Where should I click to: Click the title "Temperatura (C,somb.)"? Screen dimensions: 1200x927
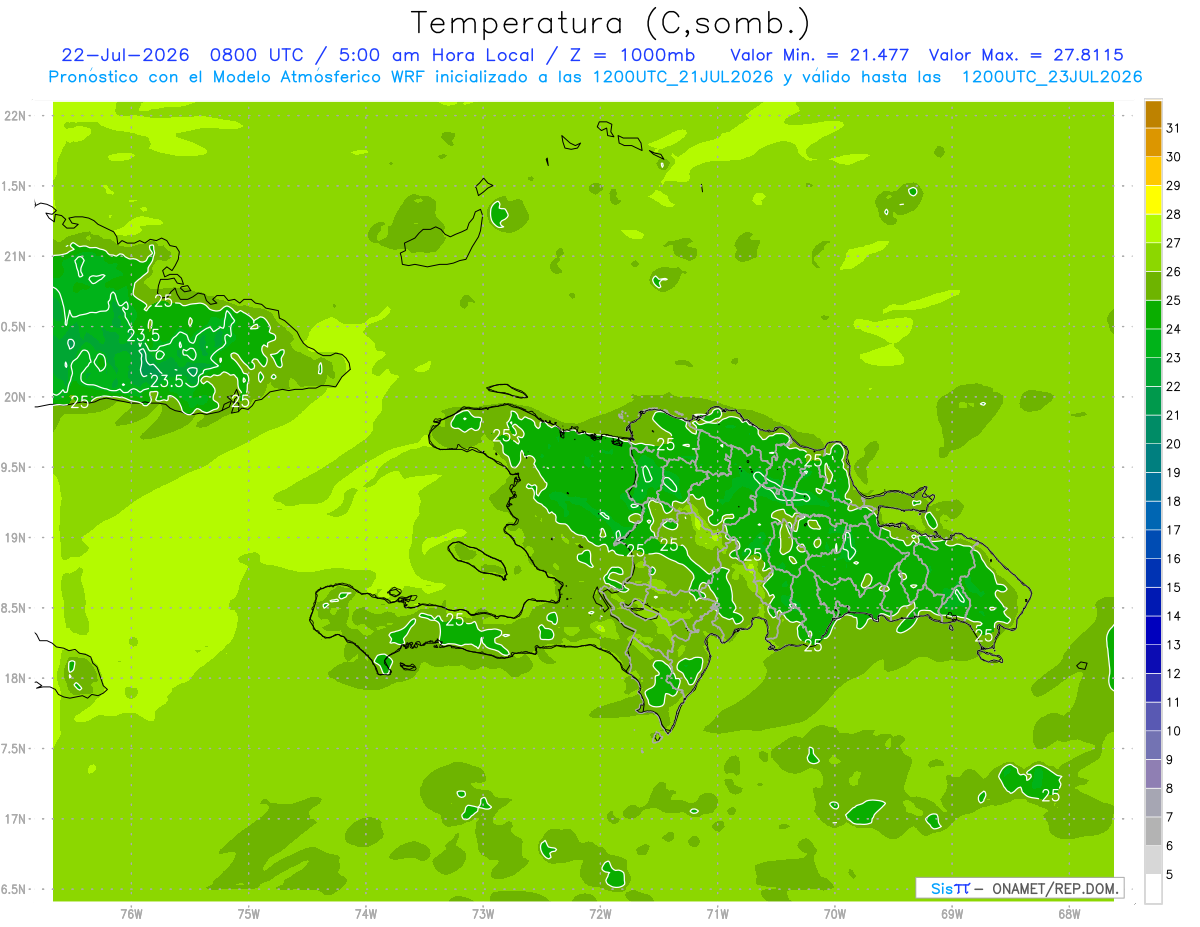pyautogui.click(x=611, y=22)
